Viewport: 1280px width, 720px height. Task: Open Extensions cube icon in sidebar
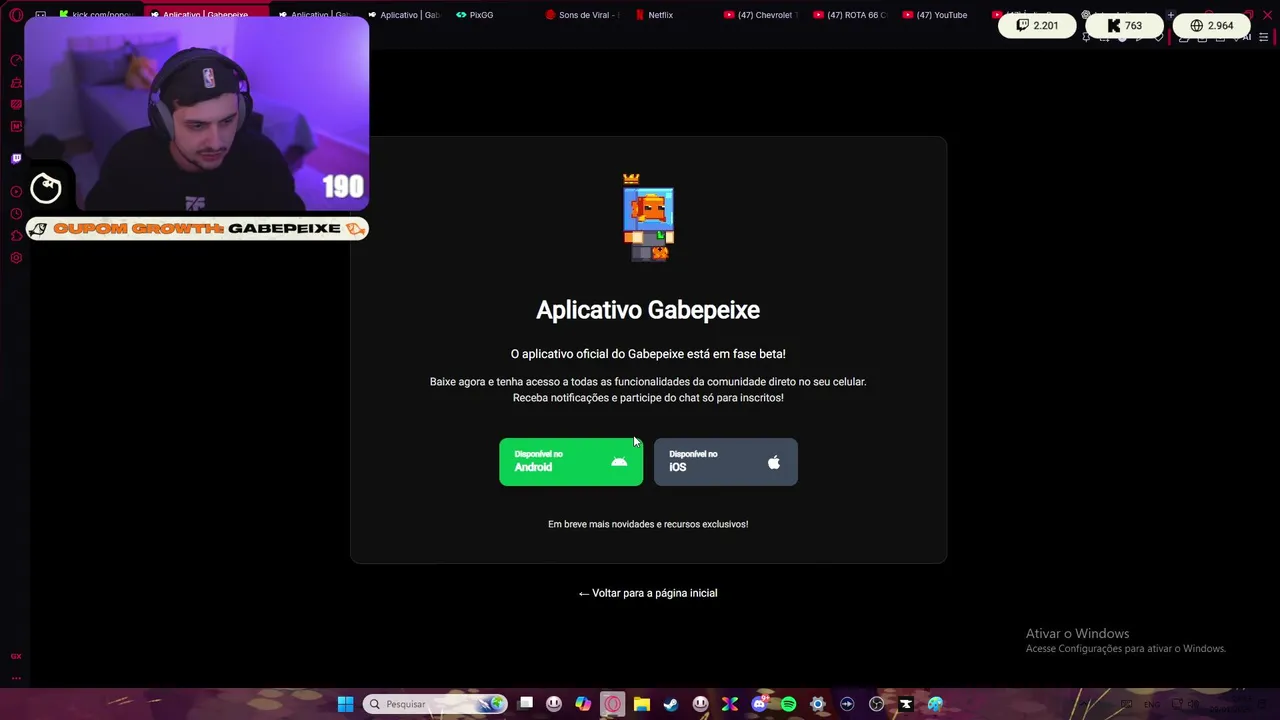pyautogui.click(x=16, y=236)
